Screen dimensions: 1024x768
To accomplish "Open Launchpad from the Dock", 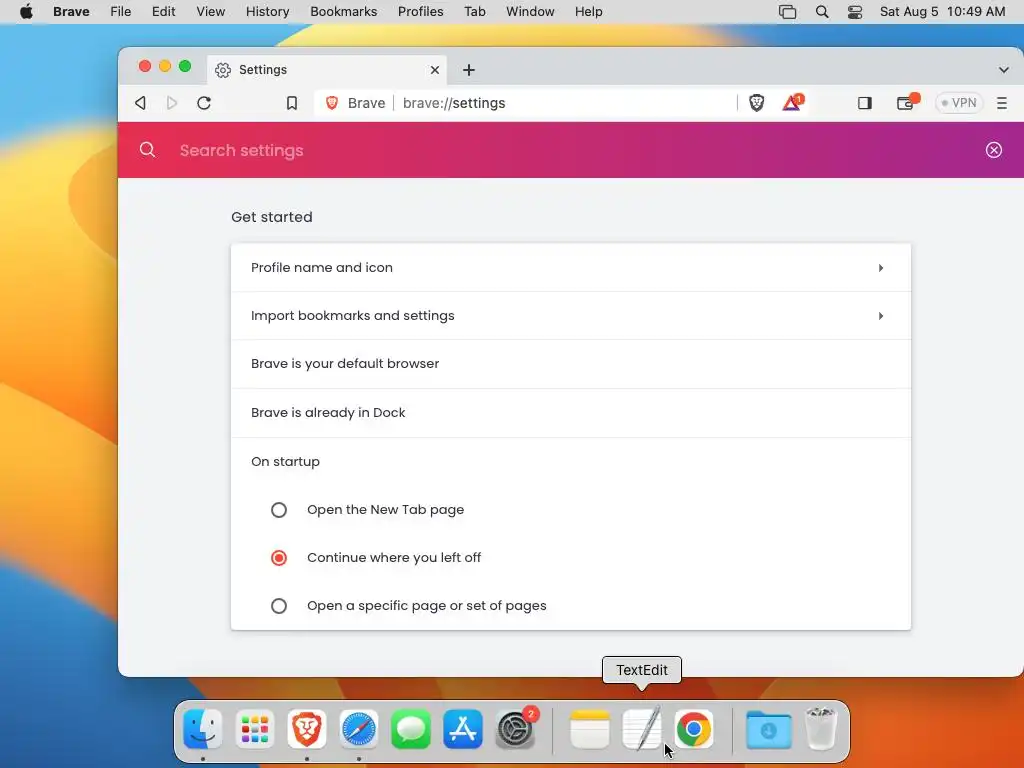I will tap(255, 729).
